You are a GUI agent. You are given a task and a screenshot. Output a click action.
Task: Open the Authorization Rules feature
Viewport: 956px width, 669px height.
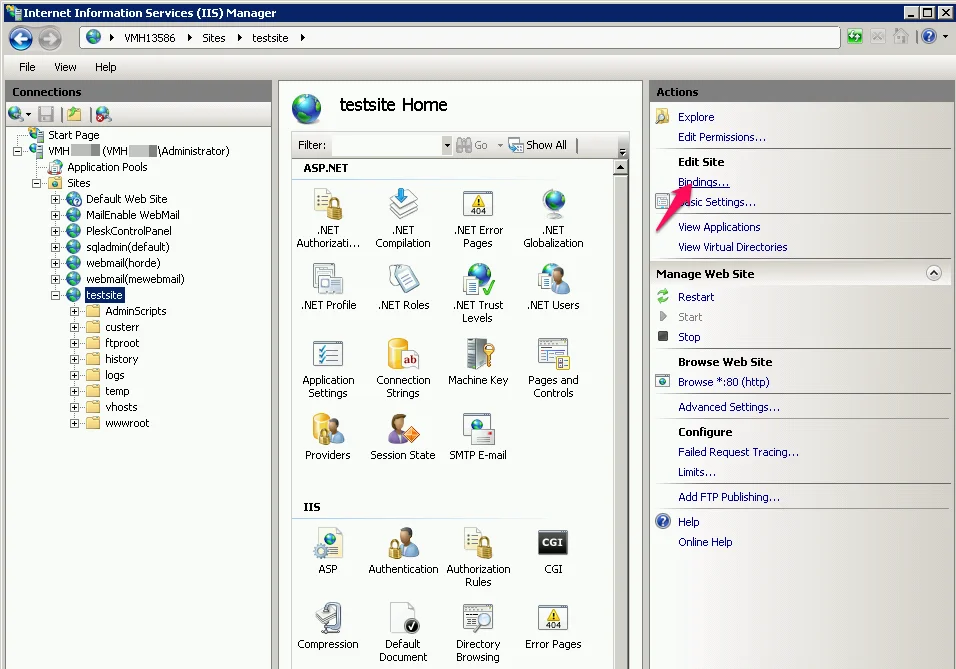click(478, 557)
